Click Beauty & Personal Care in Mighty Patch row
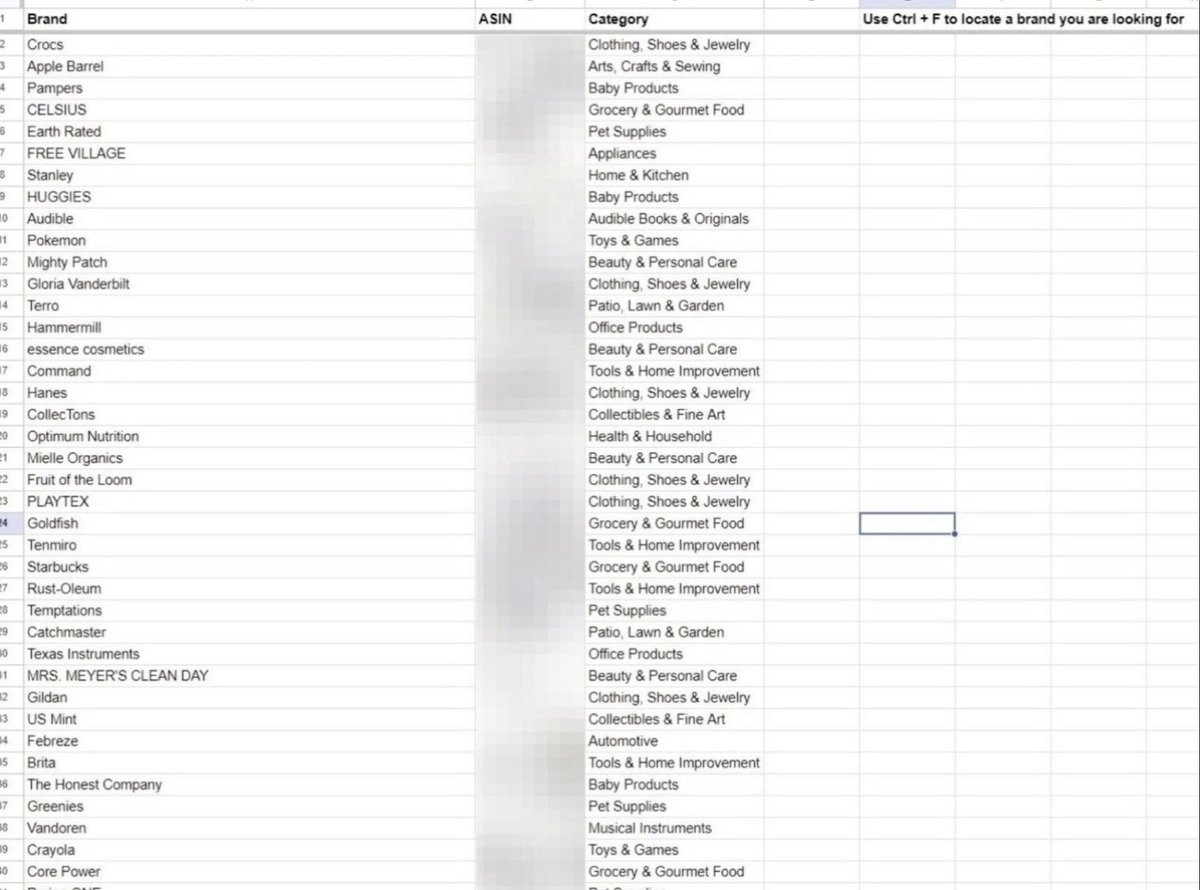Image resolution: width=1200 pixels, height=890 pixels. [674, 262]
